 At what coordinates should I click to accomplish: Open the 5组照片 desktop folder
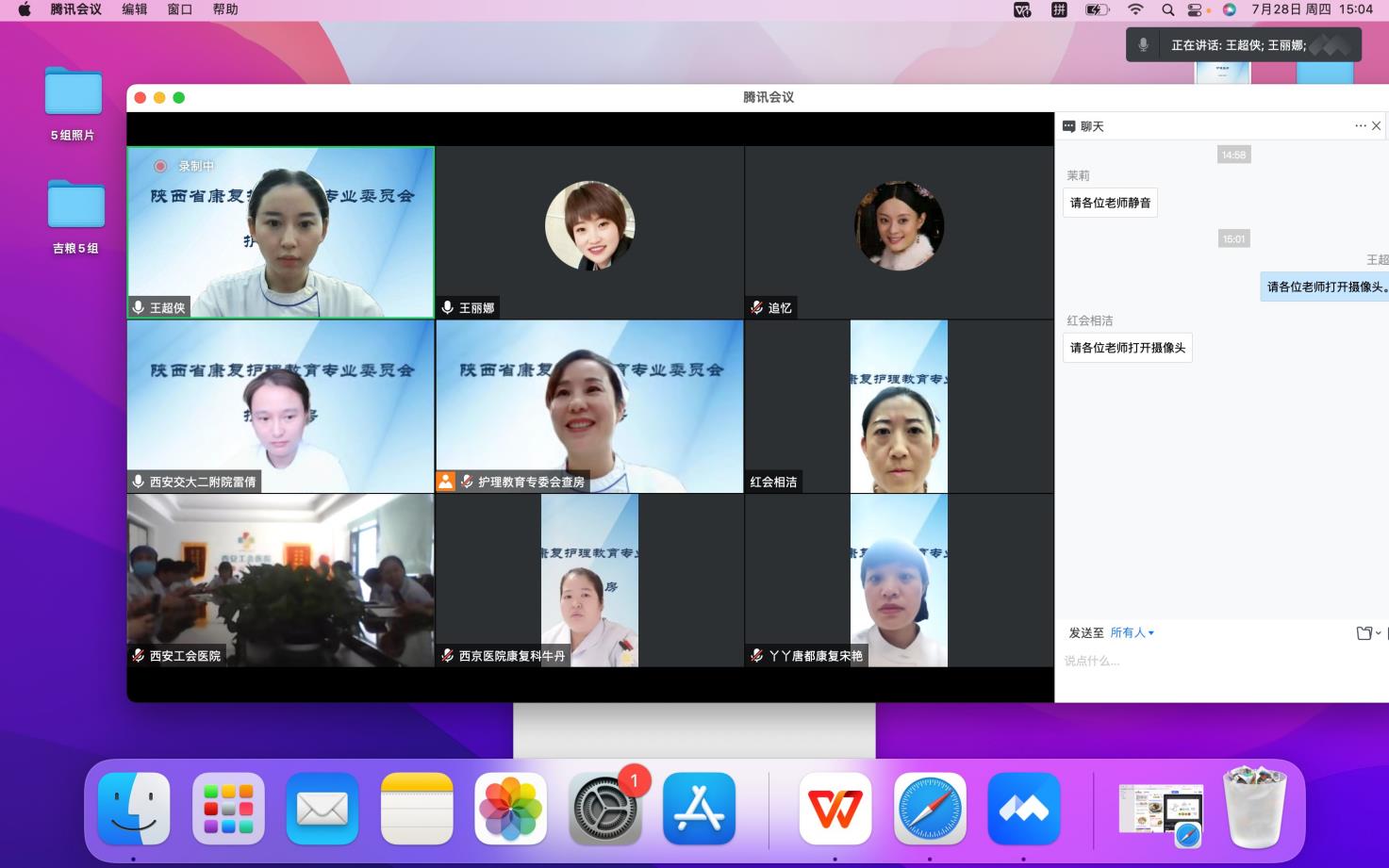click(74, 104)
